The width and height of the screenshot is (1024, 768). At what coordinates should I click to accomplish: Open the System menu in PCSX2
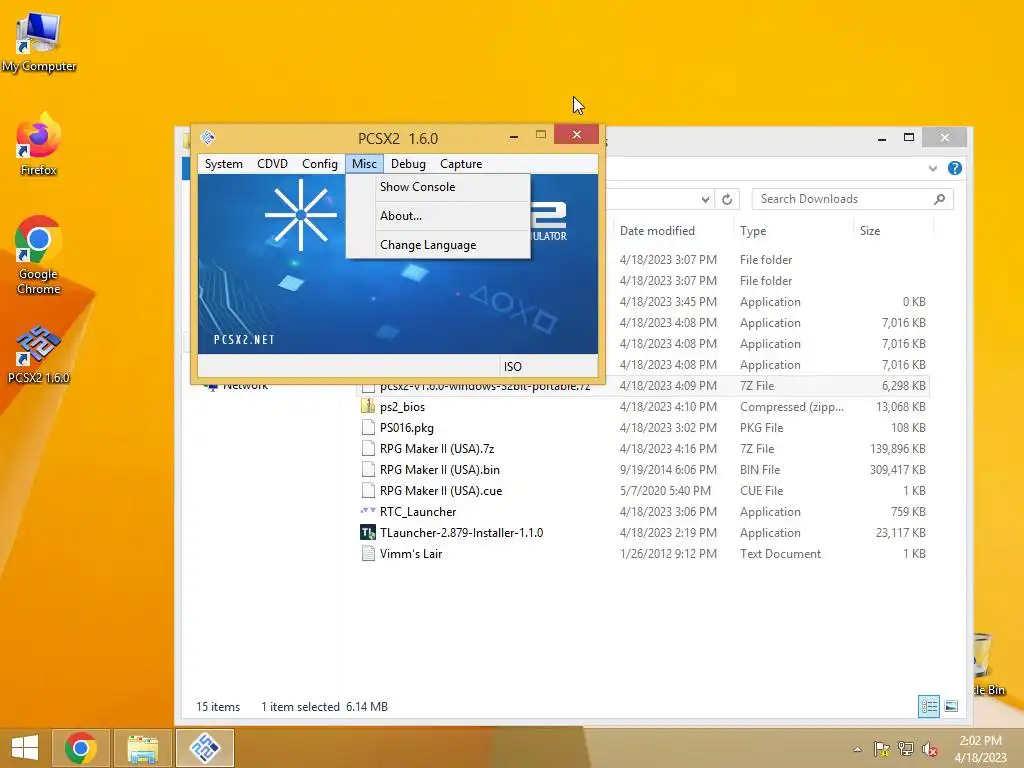coord(223,164)
